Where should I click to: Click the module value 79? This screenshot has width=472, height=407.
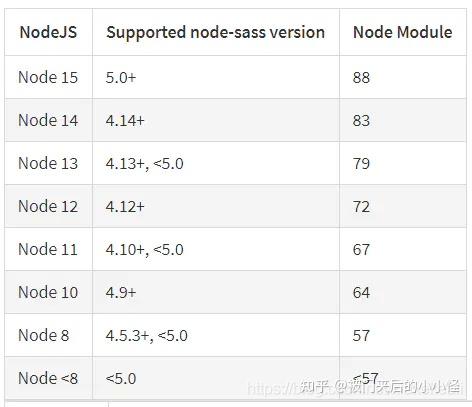pyautogui.click(x=361, y=163)
